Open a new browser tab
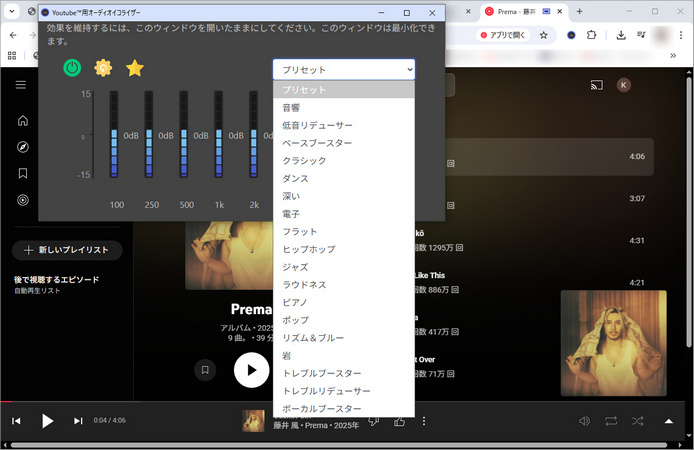This screenshot has height=450, width=694. (x=579, y=12)
